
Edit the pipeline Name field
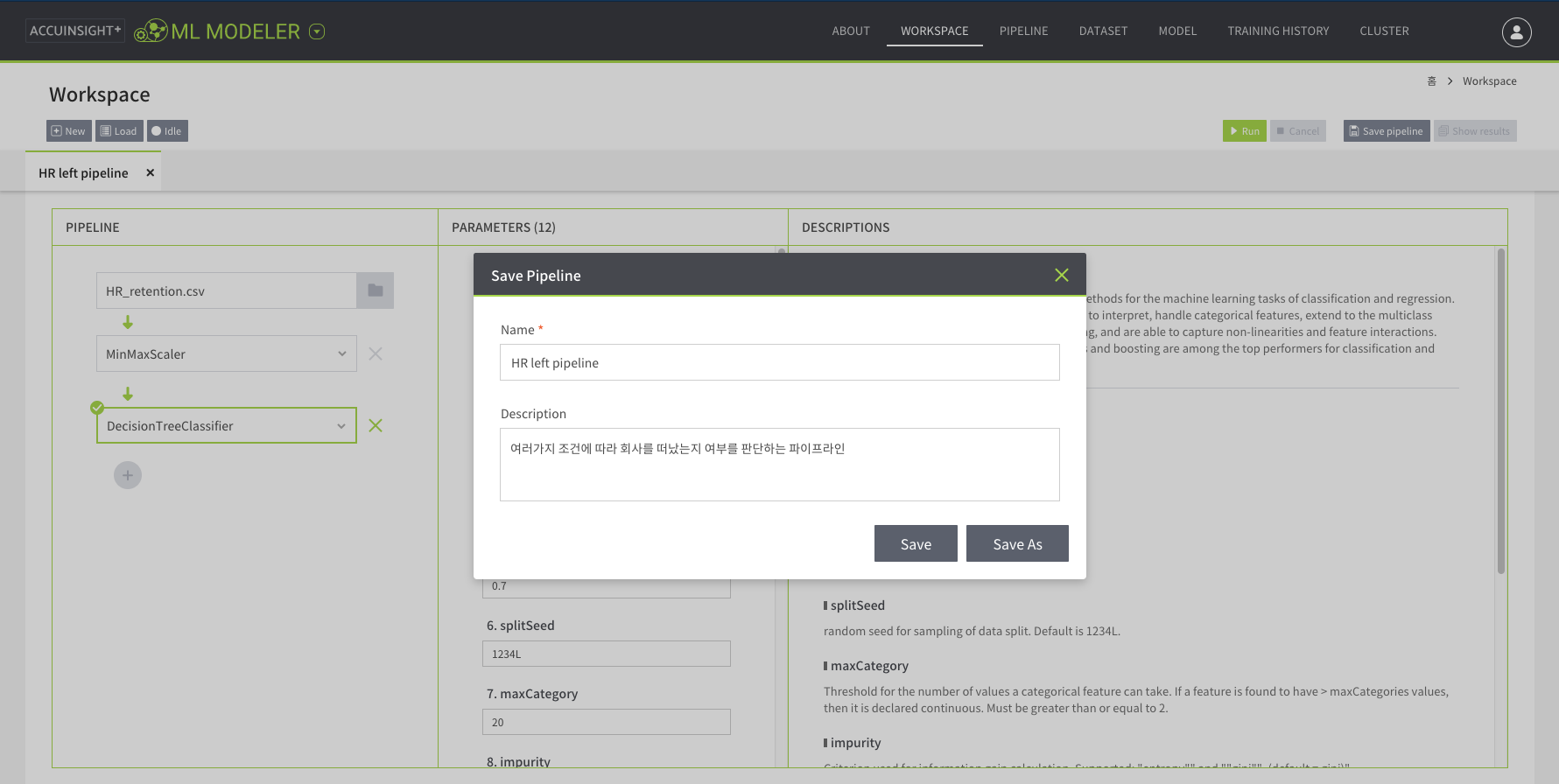coord(780,362)
